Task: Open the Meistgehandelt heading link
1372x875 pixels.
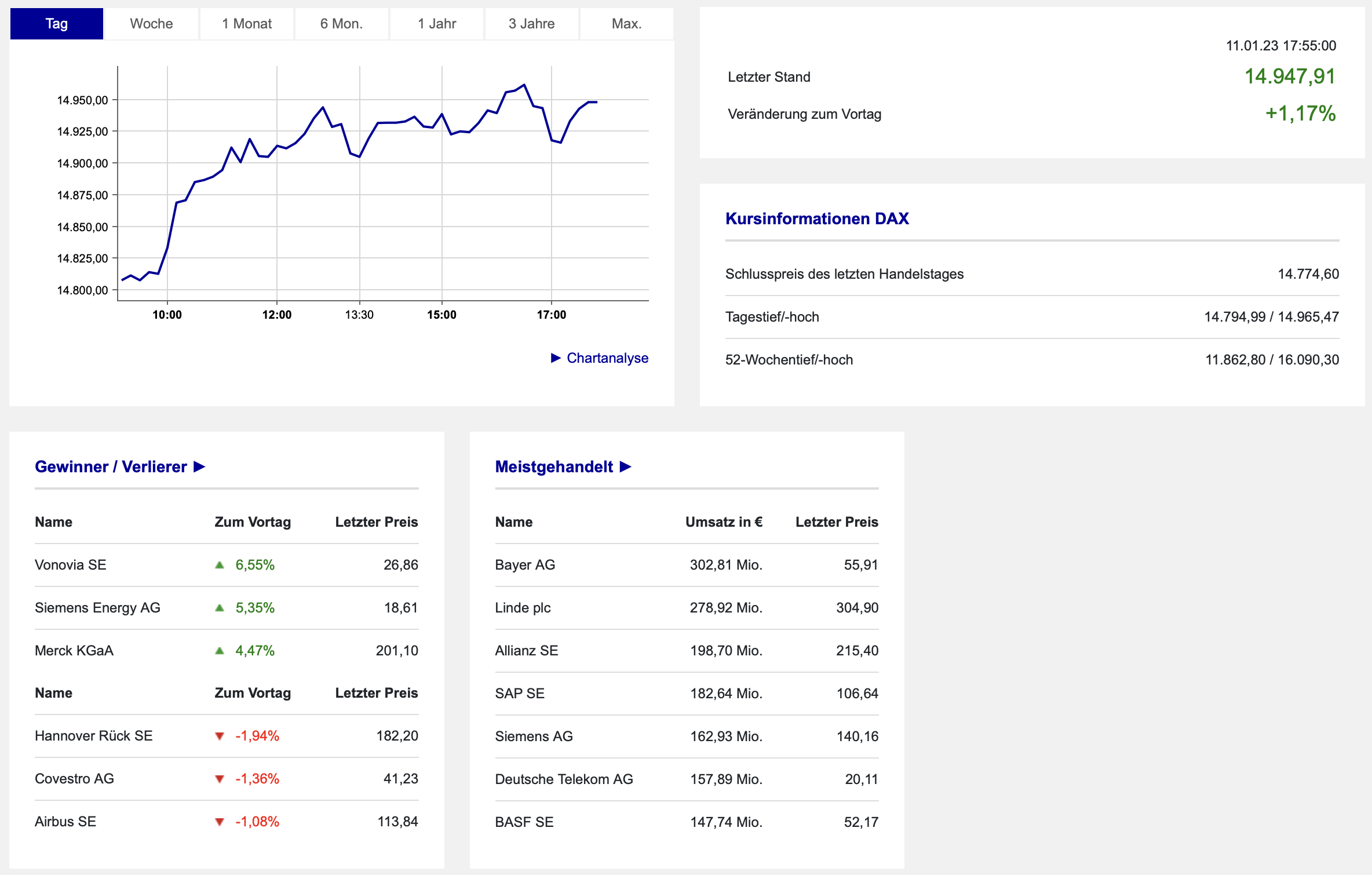Action: pos(554,466)
